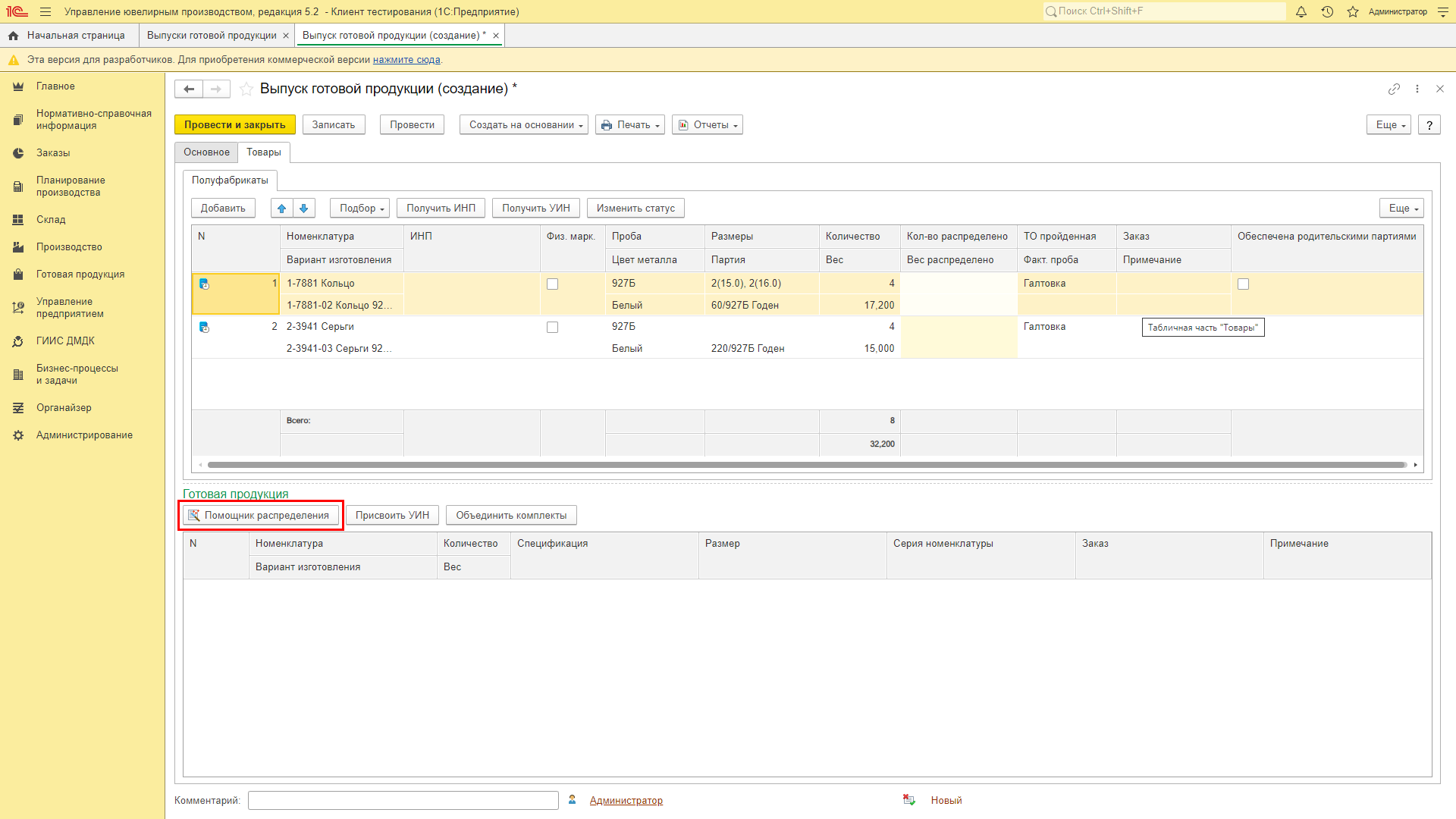Select Полуфабрикаты sub-tab
This screenshot has height=819, width=1456.
230,180
